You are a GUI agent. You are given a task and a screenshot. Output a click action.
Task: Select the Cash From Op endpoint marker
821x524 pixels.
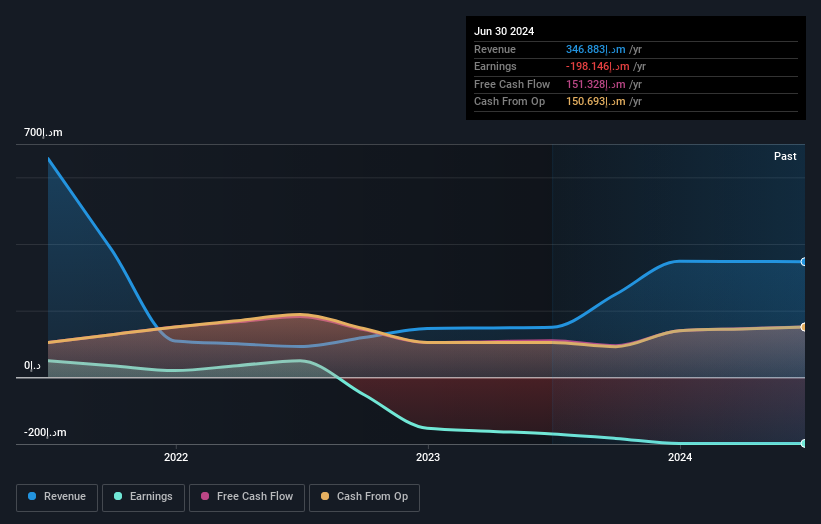804,327
